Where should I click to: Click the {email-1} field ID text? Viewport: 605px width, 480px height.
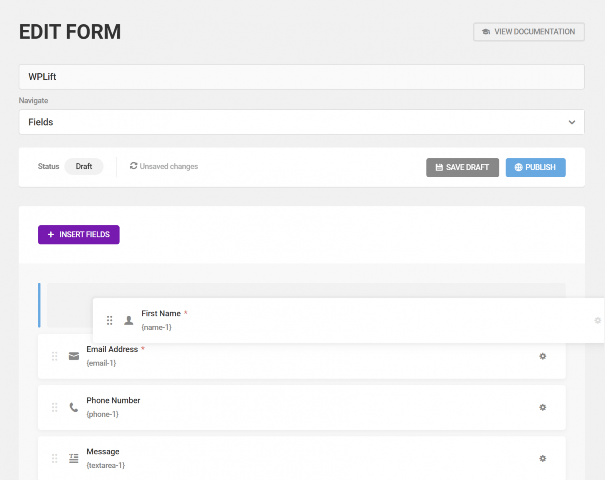tap(101, 363)
